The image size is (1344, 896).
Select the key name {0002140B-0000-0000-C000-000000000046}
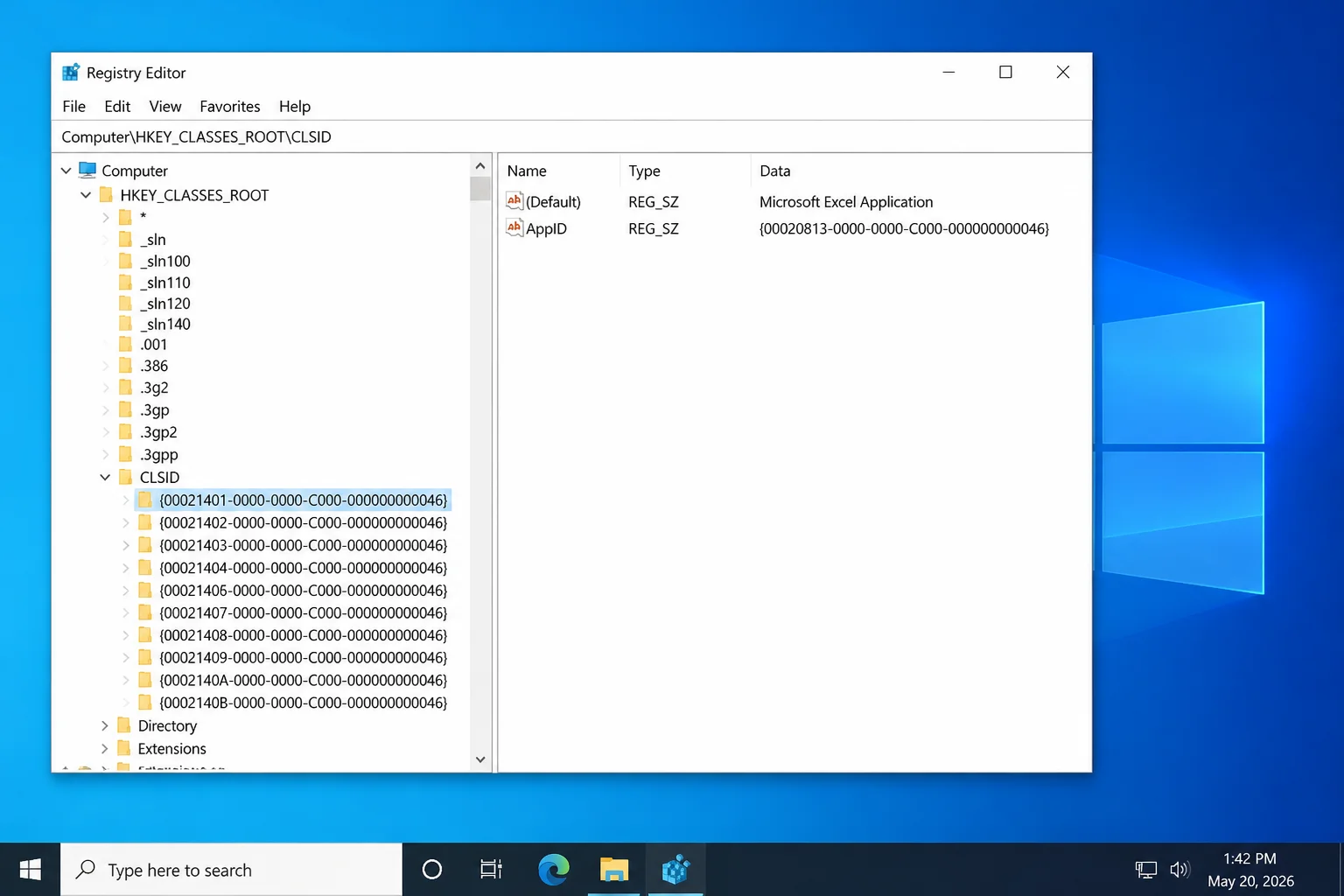(x=304, y=703)
